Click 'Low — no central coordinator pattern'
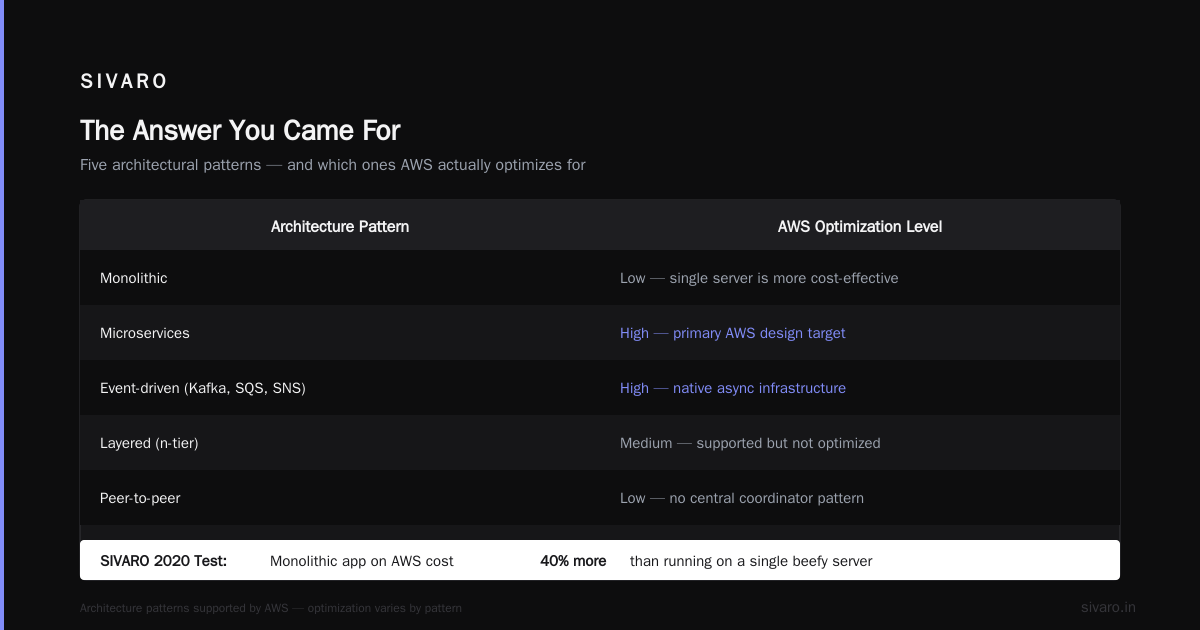1200x630 pixels. [742, 498]
